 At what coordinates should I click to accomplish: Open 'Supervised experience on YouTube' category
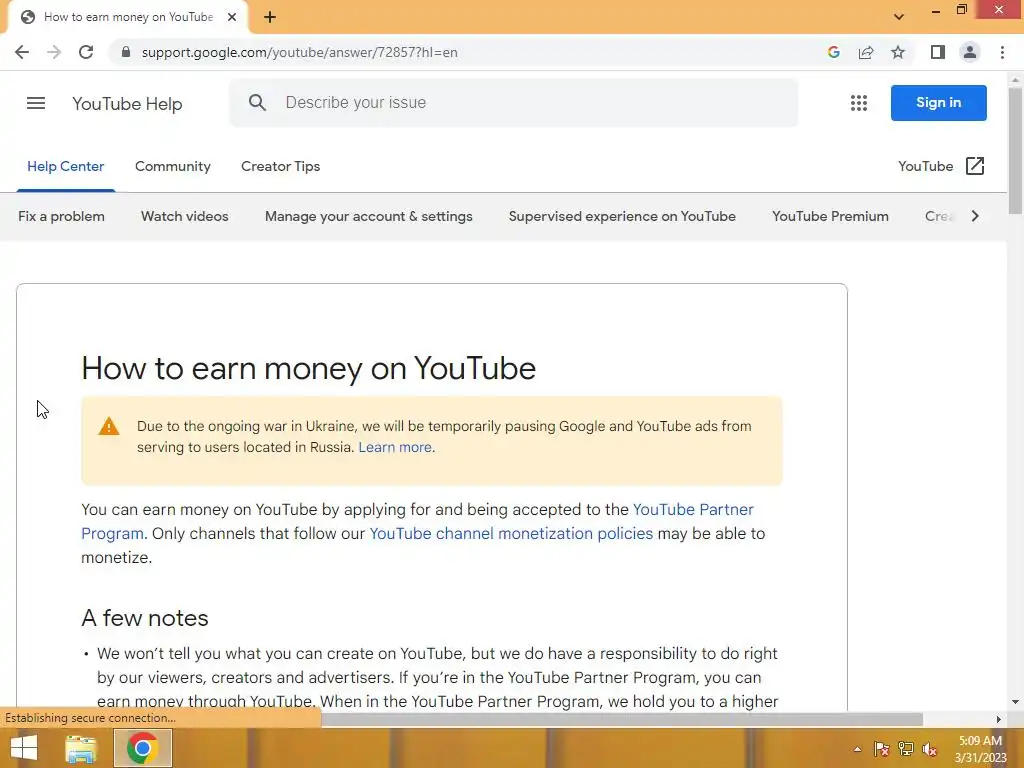point(622,216)
